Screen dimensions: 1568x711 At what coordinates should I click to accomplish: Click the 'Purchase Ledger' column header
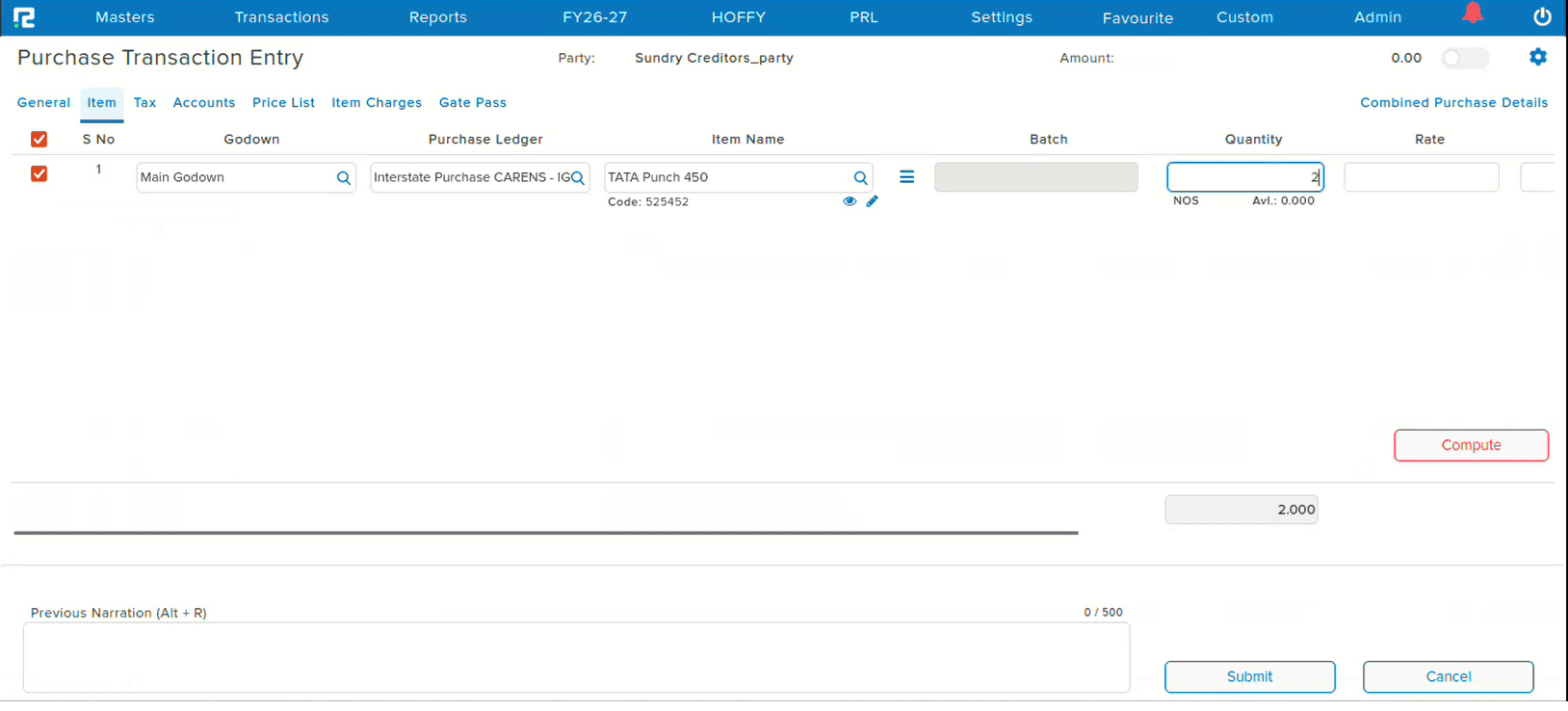[x=485, y=140]
